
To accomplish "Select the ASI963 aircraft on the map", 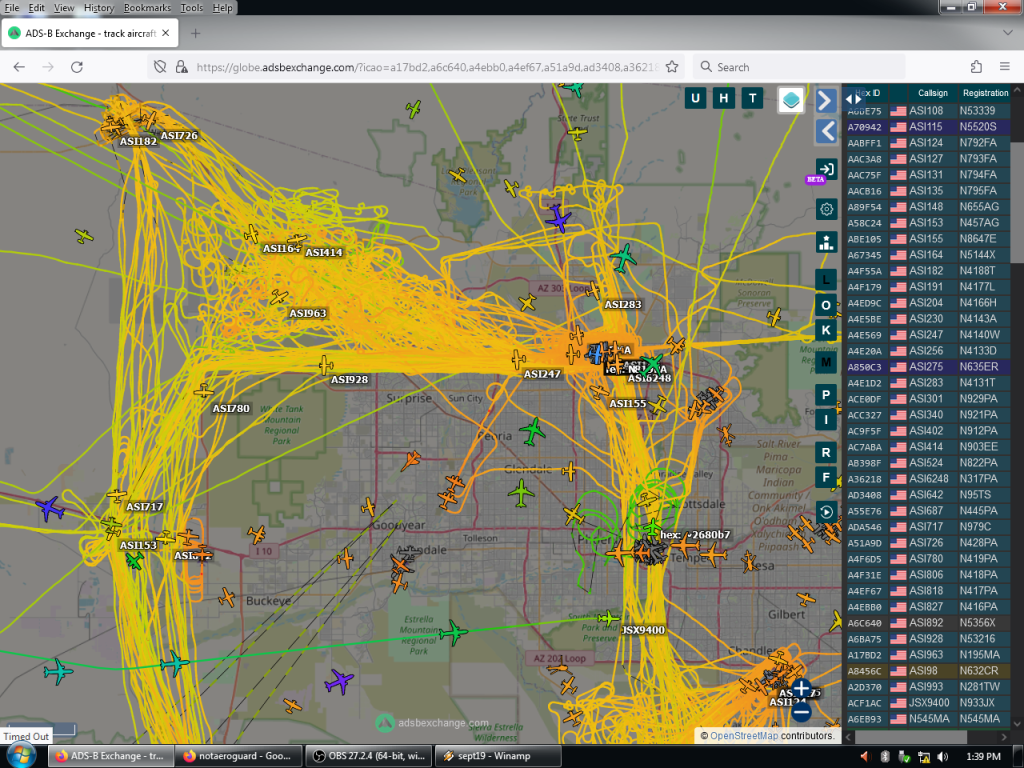I will coord(279,297).
